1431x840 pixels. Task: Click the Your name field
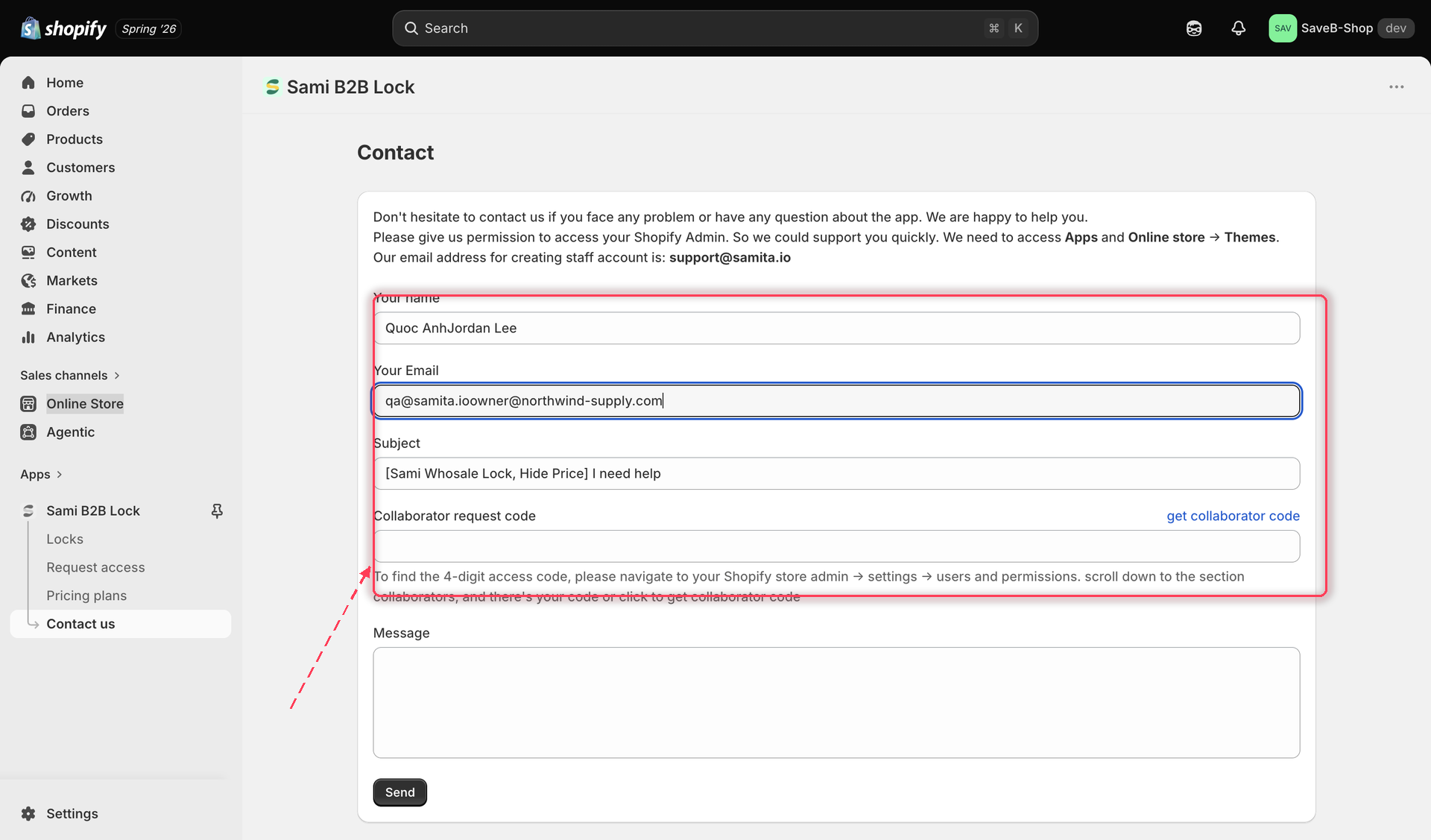836,328
